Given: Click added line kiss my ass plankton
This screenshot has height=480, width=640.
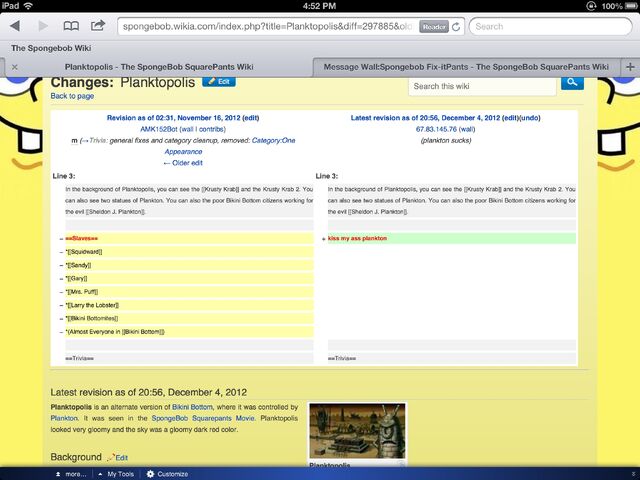Looking at the screenshot, I should click(x=452, y=238).
